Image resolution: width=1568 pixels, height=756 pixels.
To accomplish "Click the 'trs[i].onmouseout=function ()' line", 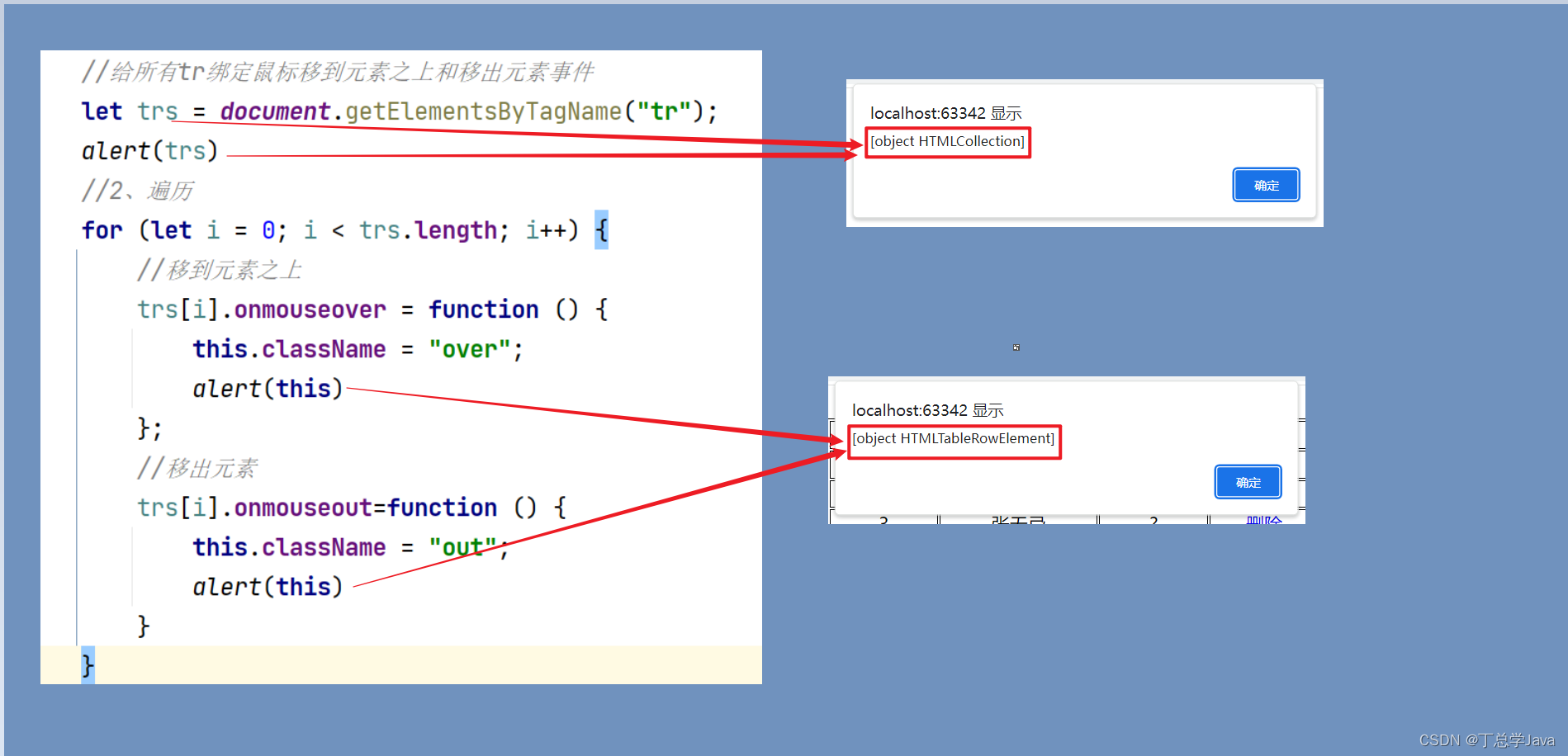I will tap(353, 508).
